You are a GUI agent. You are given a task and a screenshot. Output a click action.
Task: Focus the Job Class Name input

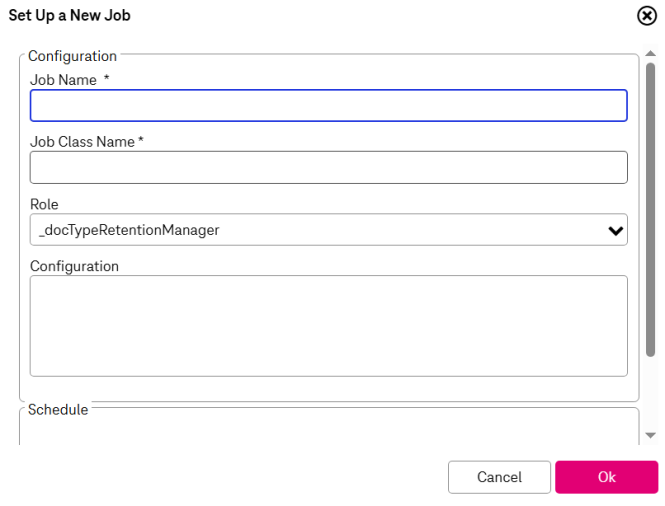328,168
